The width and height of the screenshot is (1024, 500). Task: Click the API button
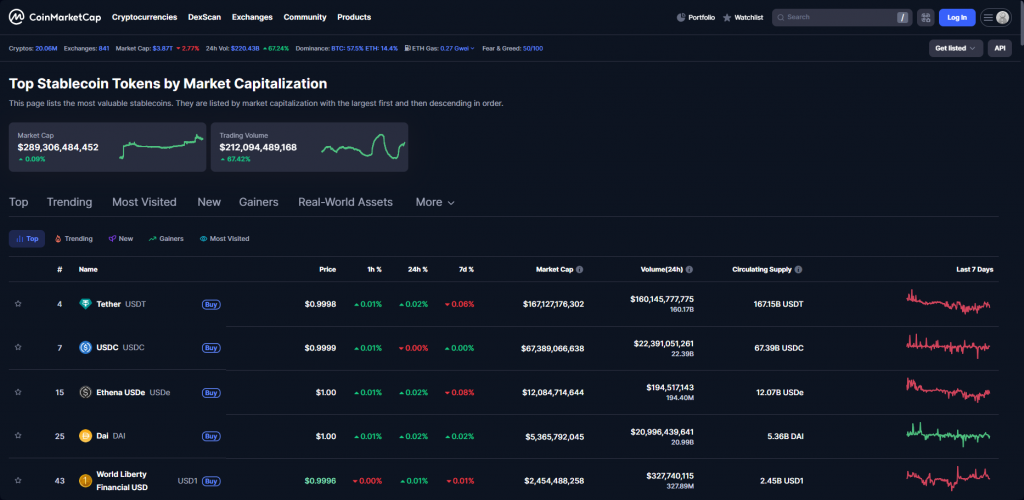click(999, 48)
